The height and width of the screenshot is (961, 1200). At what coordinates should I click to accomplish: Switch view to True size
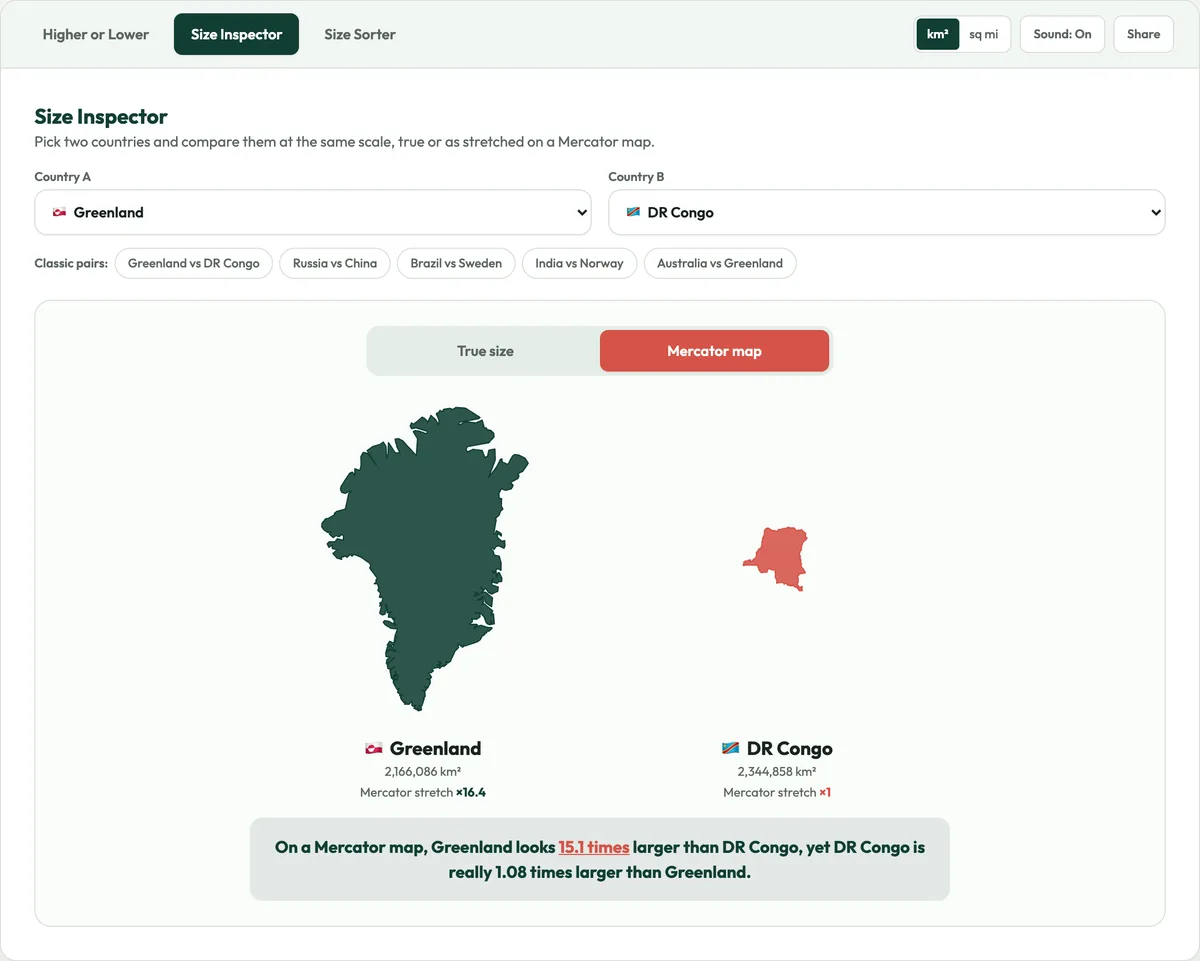(485, 351)
